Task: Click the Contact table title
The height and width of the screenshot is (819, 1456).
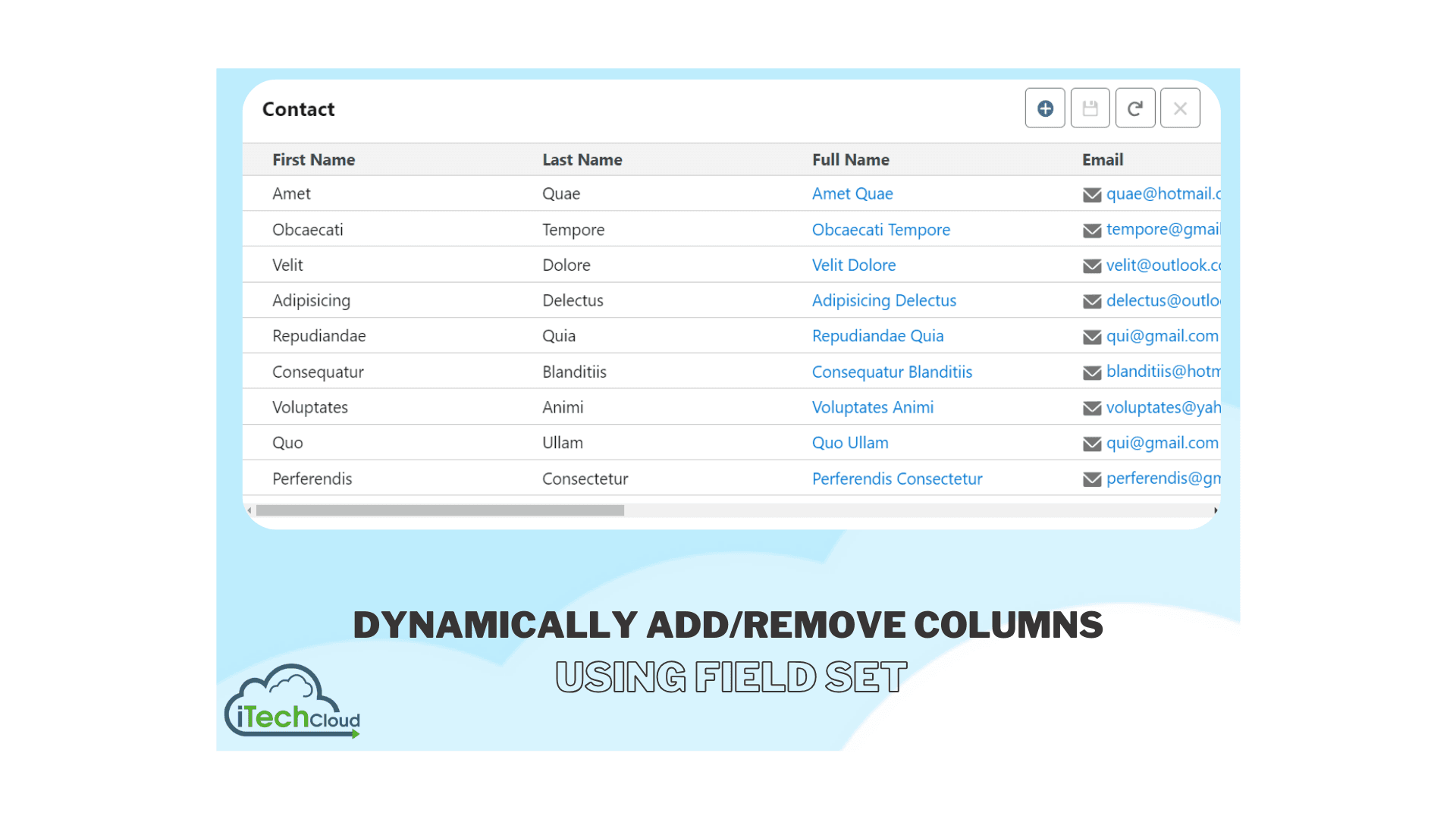Action: coord(298,109)
